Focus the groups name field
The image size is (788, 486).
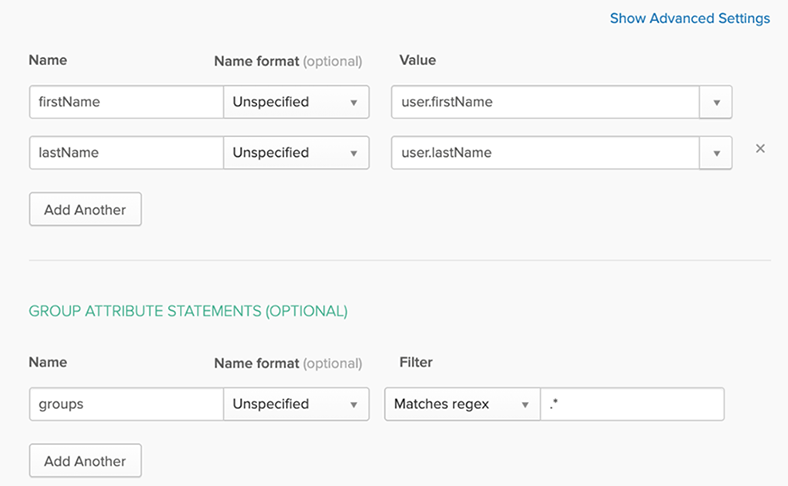point(125,404)
